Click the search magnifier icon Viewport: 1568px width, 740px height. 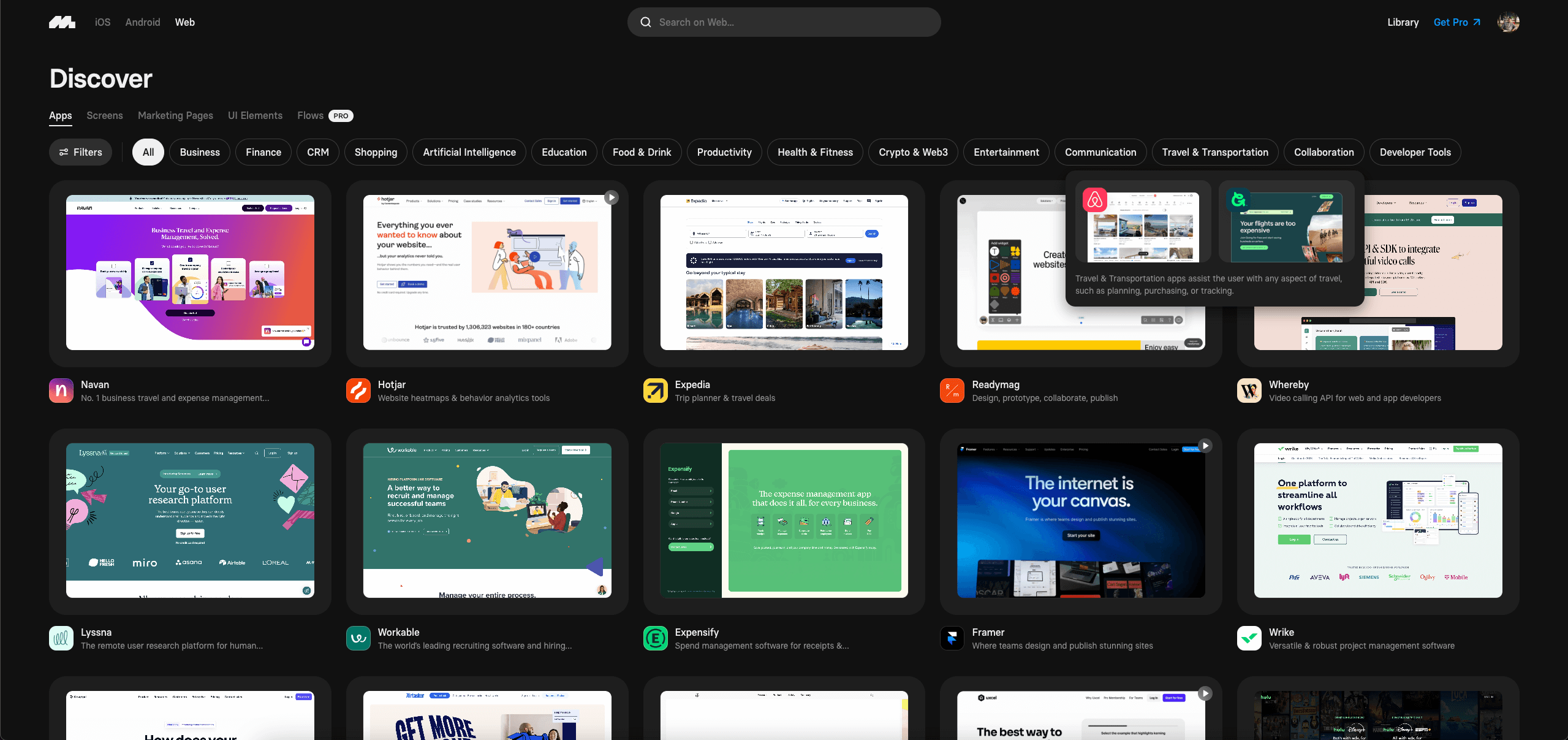coord(645,22)
